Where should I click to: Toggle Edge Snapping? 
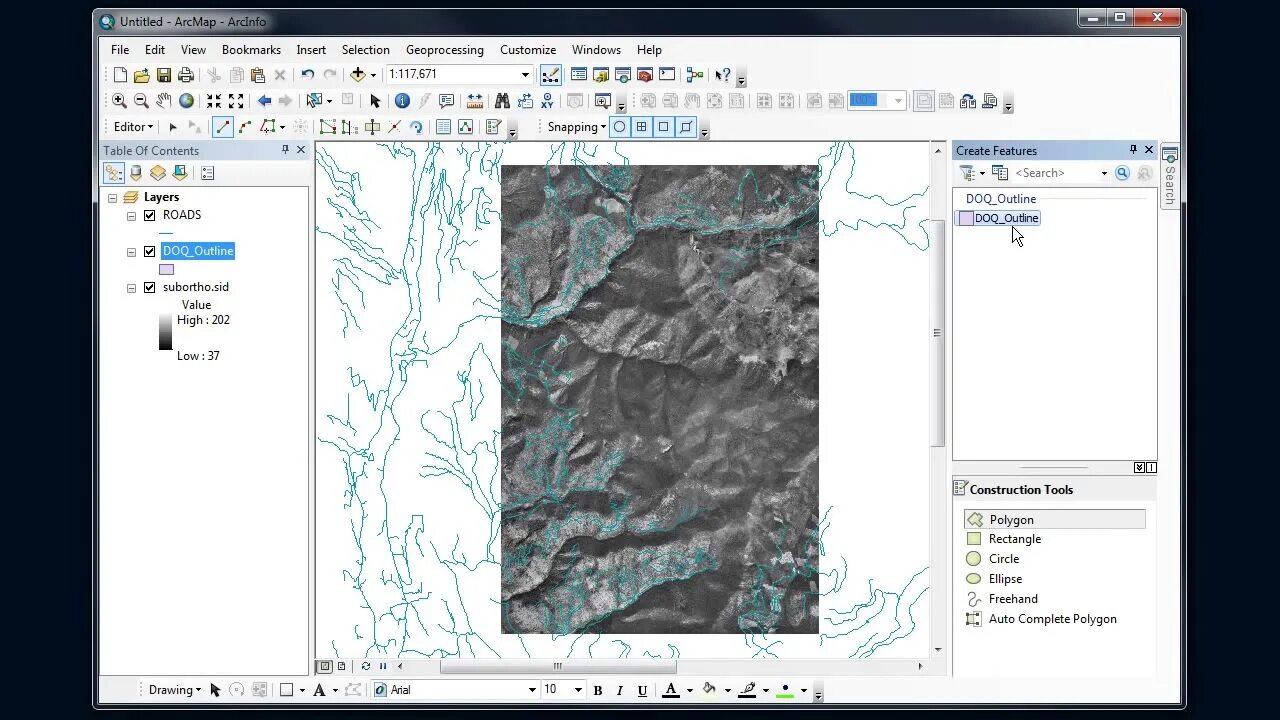(x=686, y=127)
